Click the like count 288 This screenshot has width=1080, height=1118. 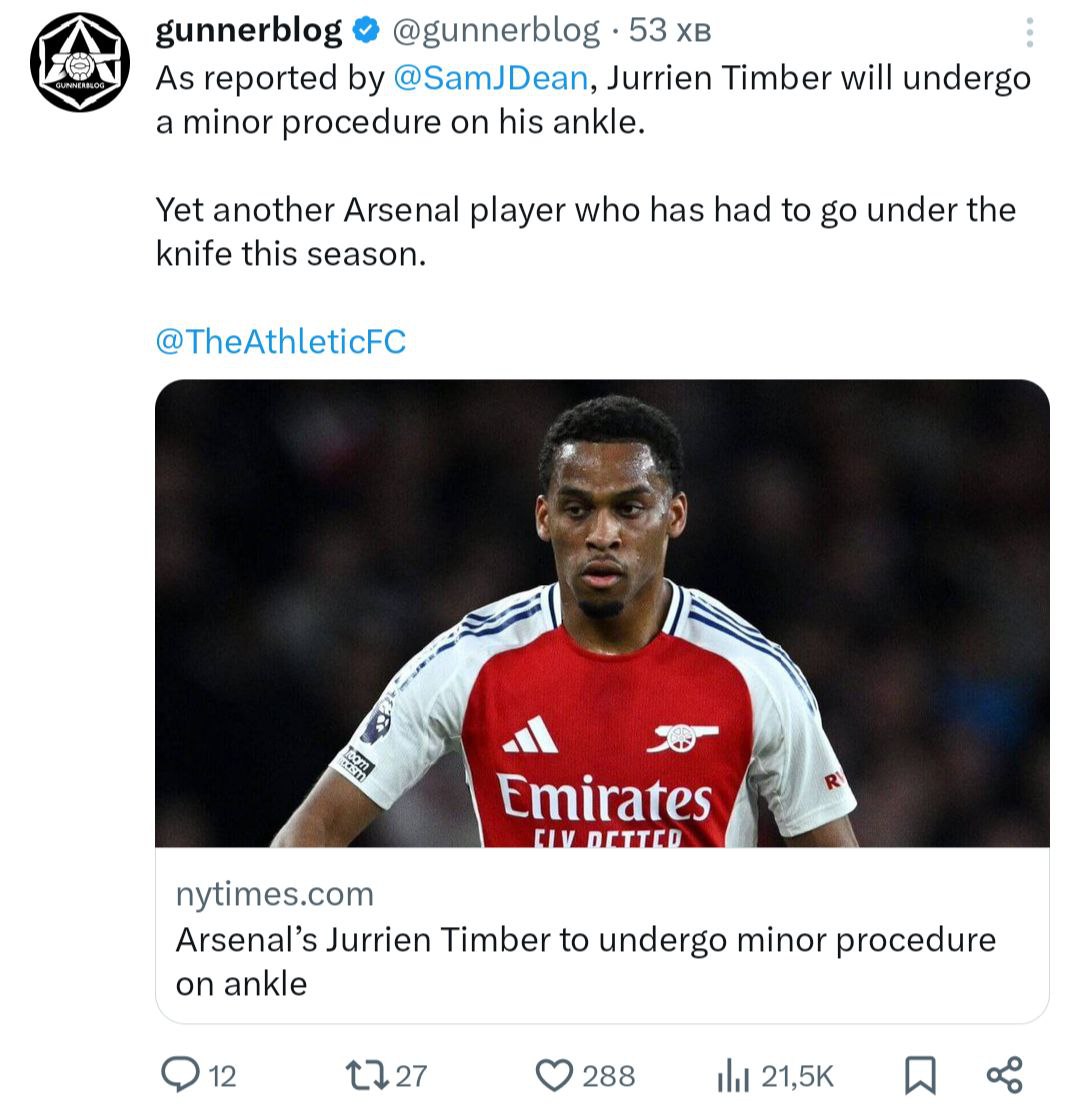click(608, 1076)
